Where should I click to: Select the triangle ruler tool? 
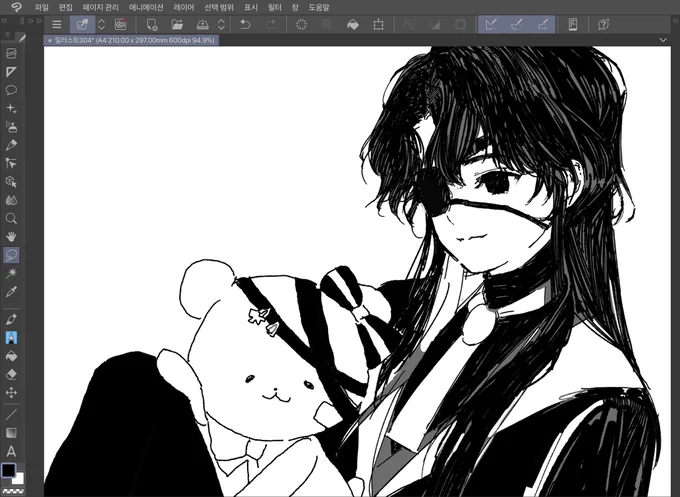click(x=11, y=72)
